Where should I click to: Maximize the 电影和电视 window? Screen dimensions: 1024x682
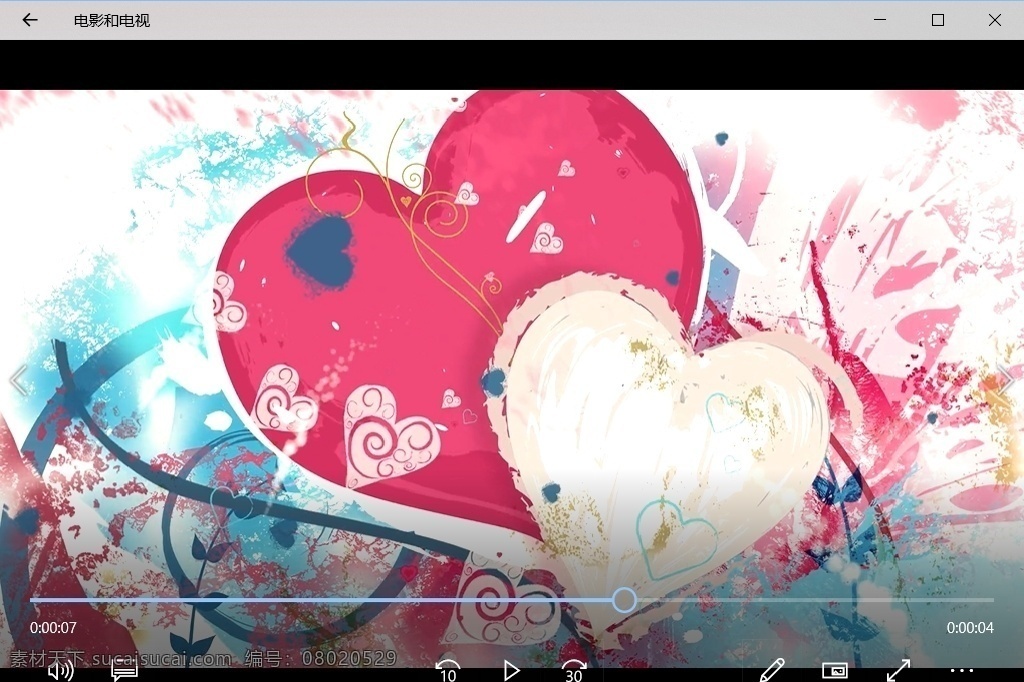938,20
